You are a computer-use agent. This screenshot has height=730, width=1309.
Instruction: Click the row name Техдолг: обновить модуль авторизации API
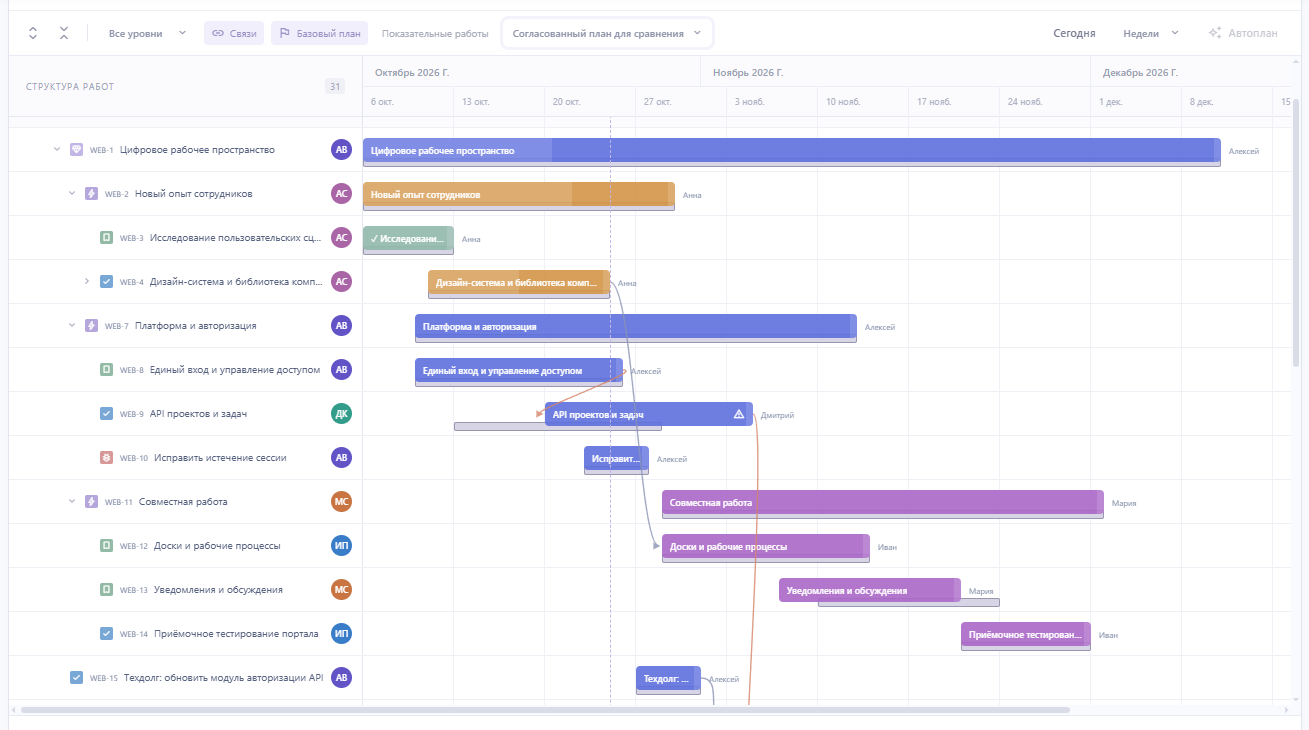pyautogui.click(x=224, y=678)
